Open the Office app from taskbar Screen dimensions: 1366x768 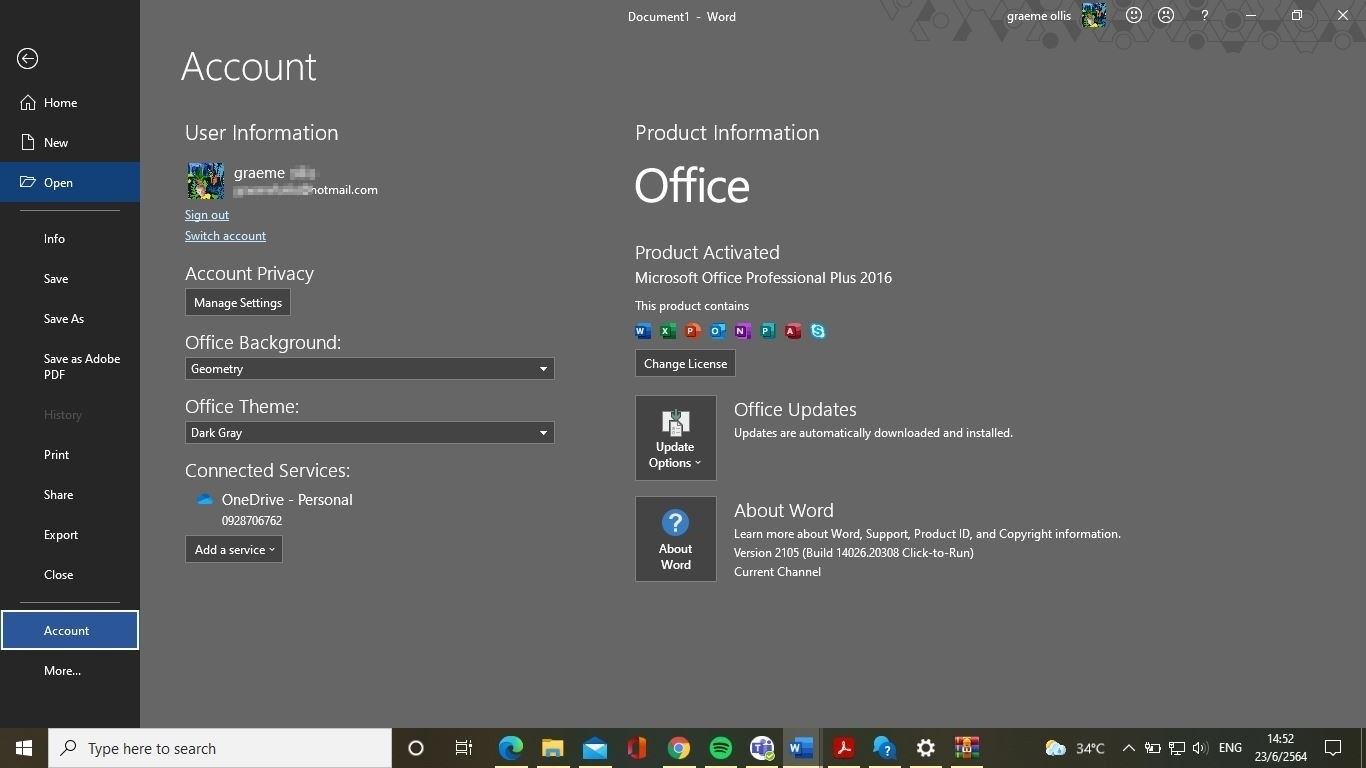[637, 748]
